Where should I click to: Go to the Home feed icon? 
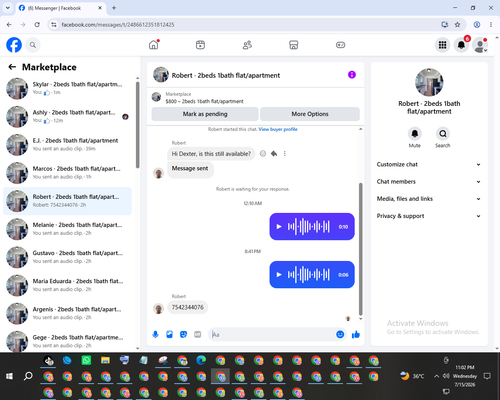pyautogui.click(x=154, y=45)
